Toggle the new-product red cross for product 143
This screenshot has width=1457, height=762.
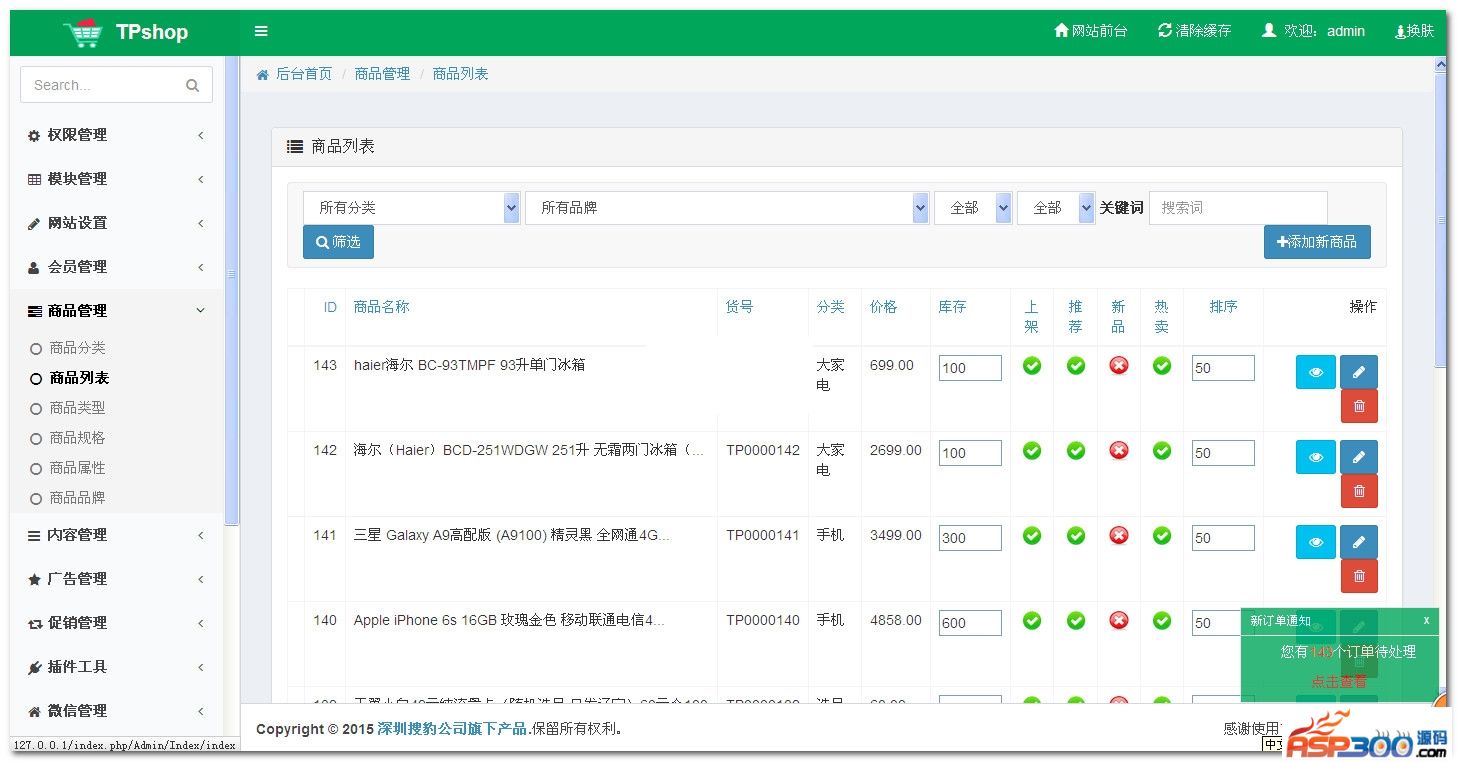point(1118,366)
